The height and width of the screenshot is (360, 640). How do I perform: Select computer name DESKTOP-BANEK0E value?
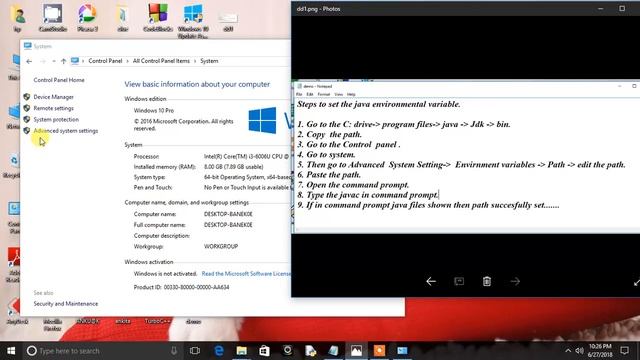(x=228, y=214)
